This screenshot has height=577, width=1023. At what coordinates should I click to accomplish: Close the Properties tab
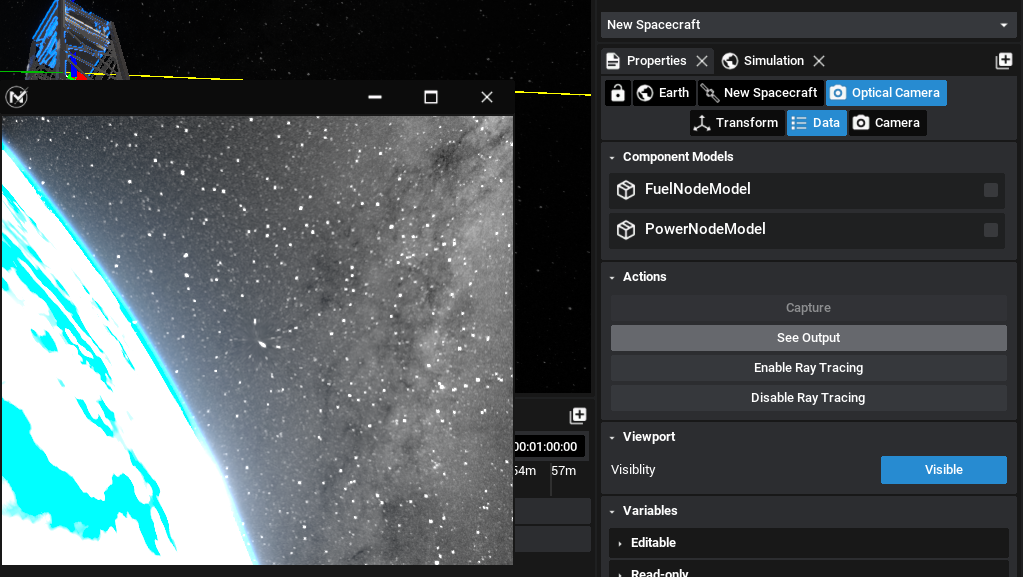[x=702, y=61]
